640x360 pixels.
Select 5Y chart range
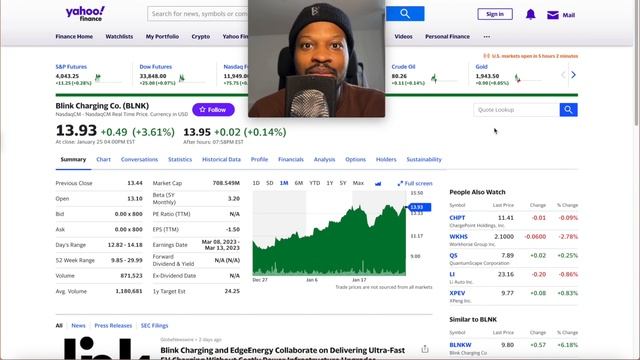pyautogui.click(x=343, y=183)
